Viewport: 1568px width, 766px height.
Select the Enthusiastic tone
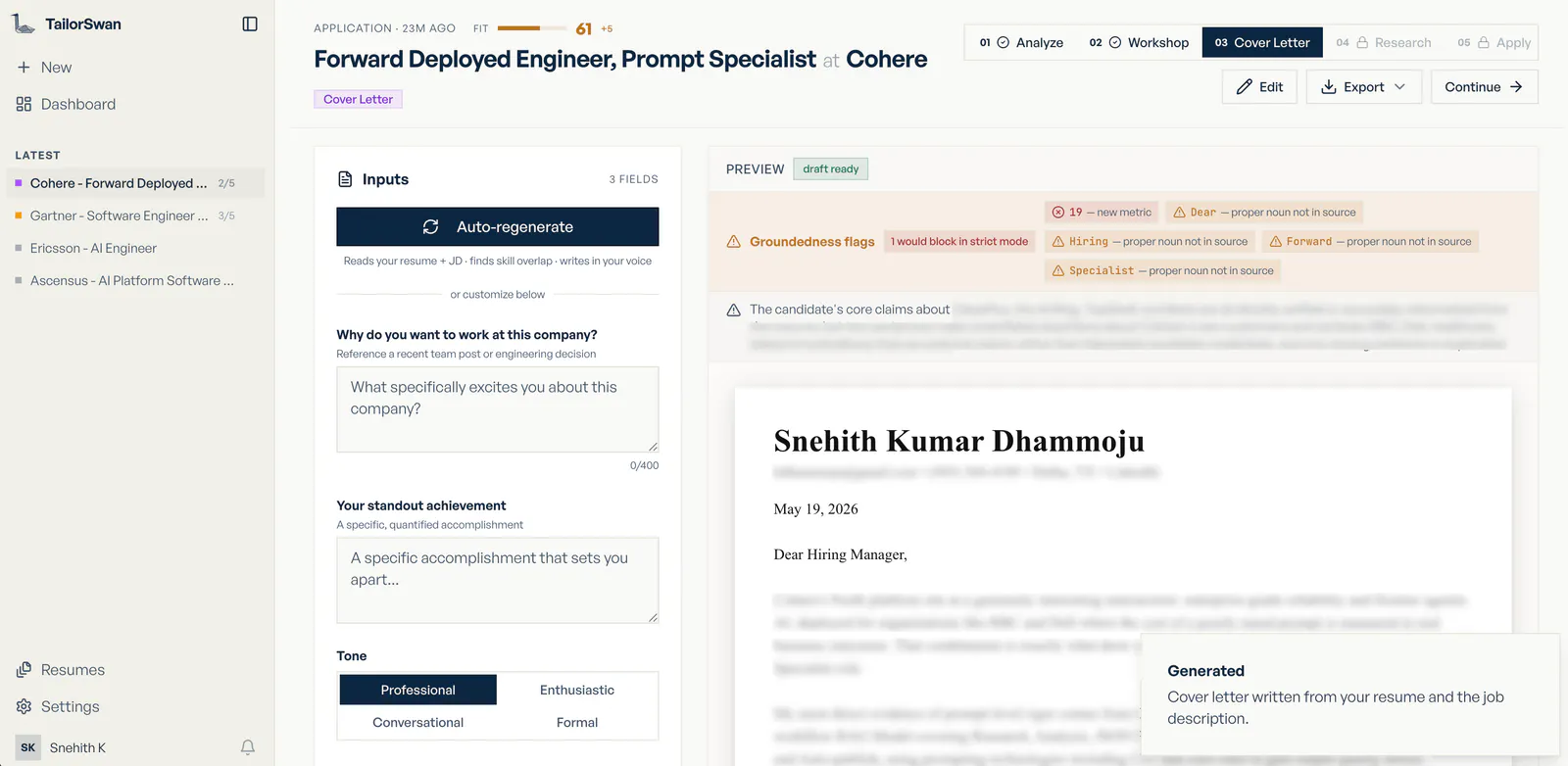point(577,690)
